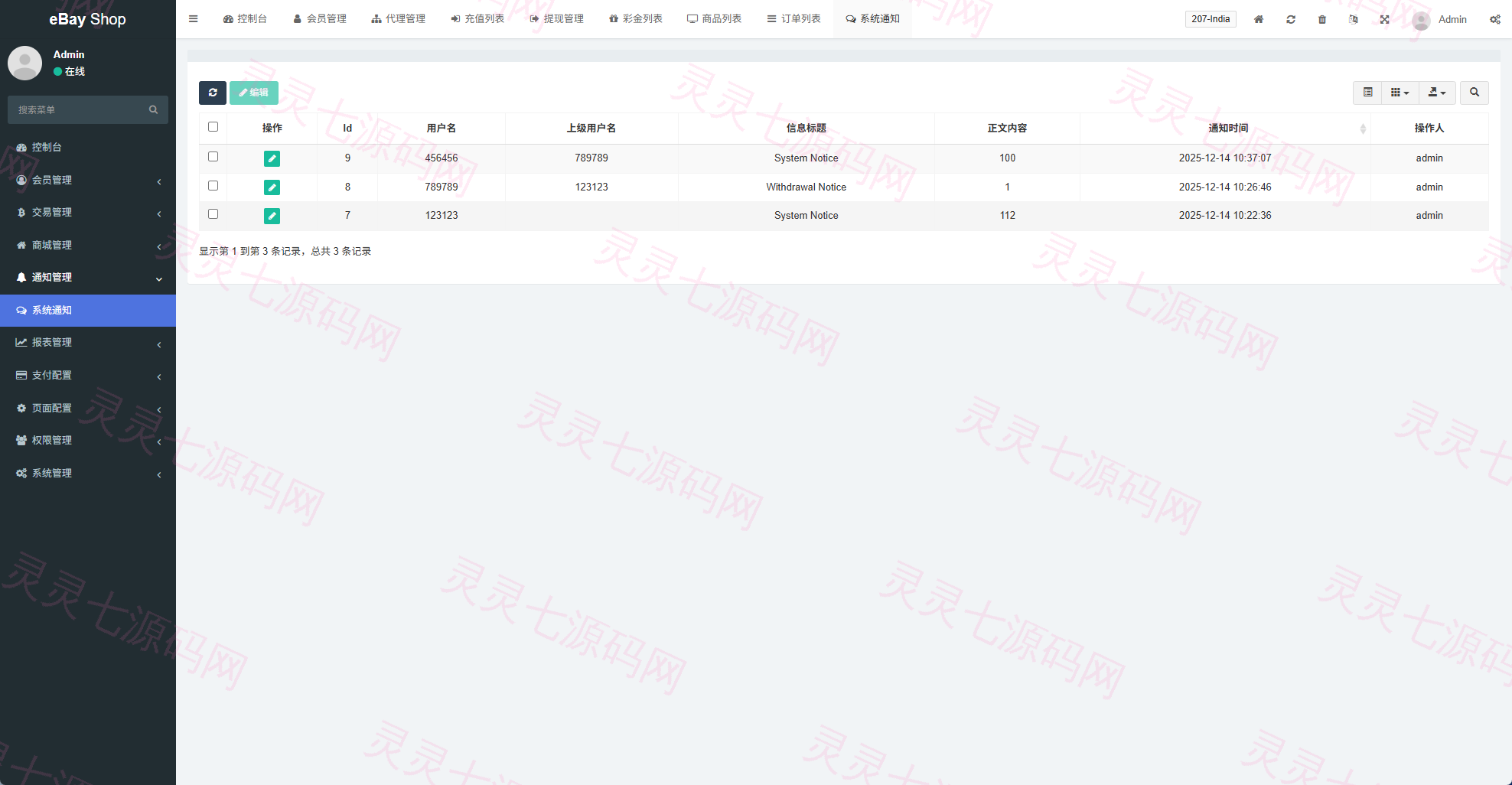The width and height of the screenshot is (1512, 785).
Task: Toggle fullscreen using the expand icon
Action: tap(1385, 19)
